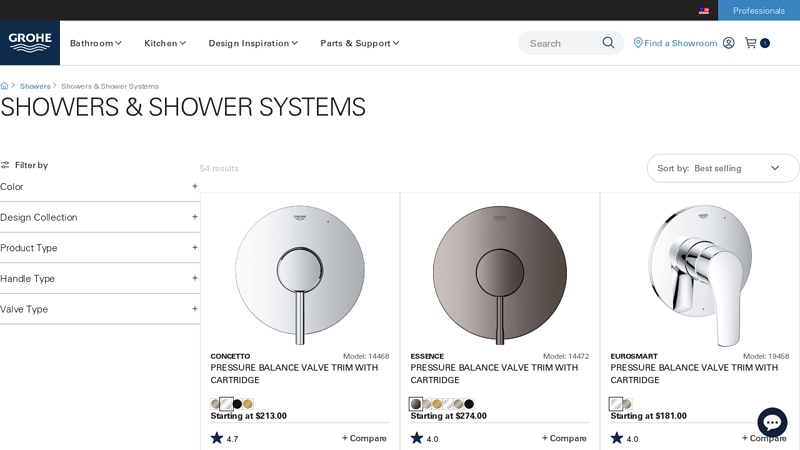Click 'Starting at $274.00' price
This screenshot has height=450, width=800.
pos(448,416)
